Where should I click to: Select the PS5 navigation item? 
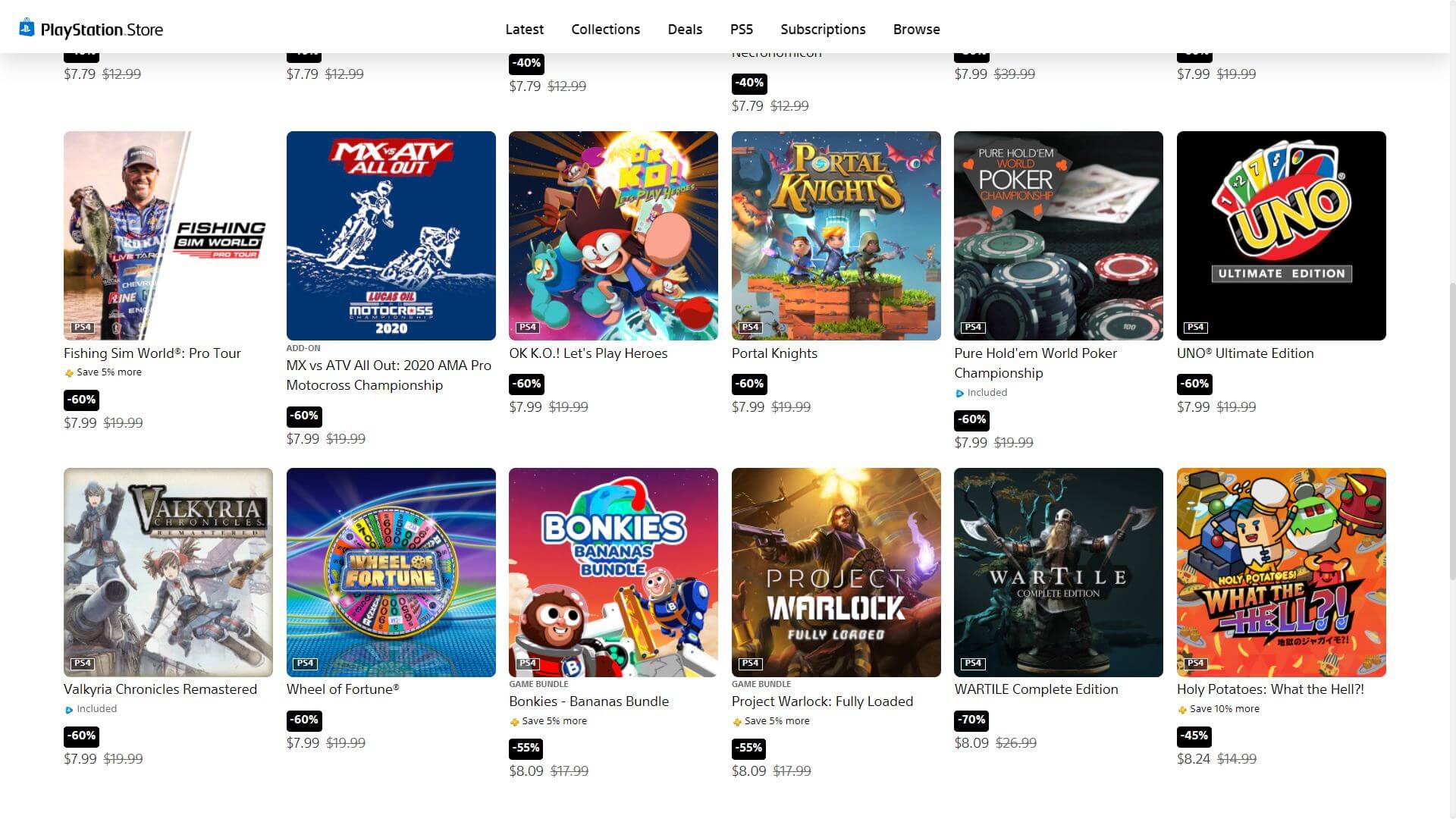coord(741,29)
